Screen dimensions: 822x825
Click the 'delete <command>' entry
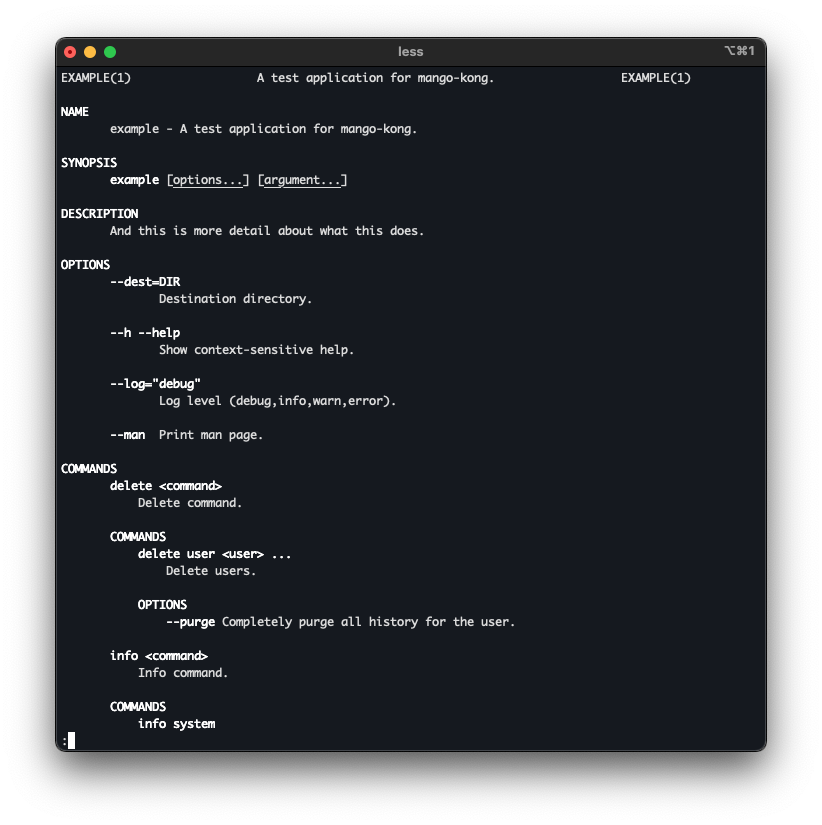pyautogui.click(x=166, y=486)
